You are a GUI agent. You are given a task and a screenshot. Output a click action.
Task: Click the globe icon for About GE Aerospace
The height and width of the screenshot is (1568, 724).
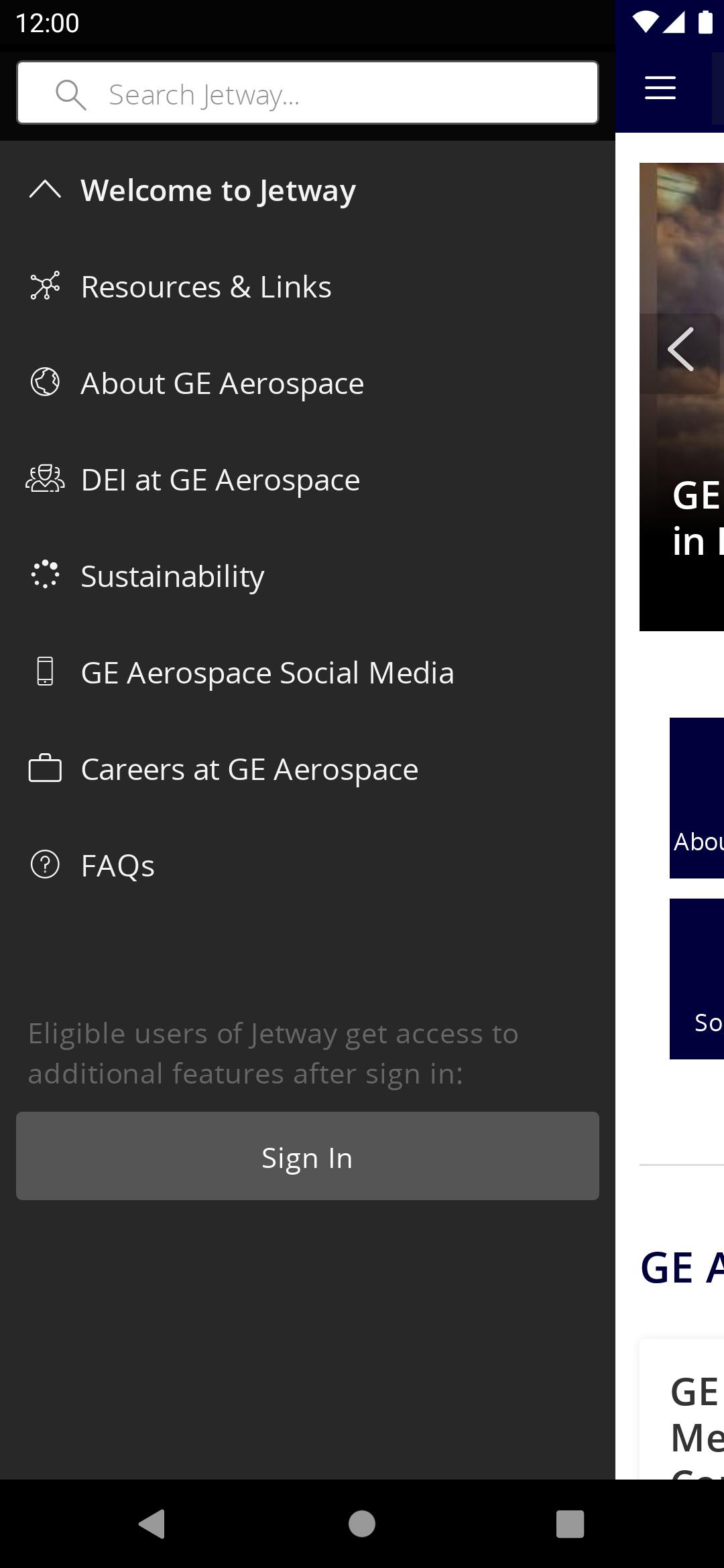[45, 383]
